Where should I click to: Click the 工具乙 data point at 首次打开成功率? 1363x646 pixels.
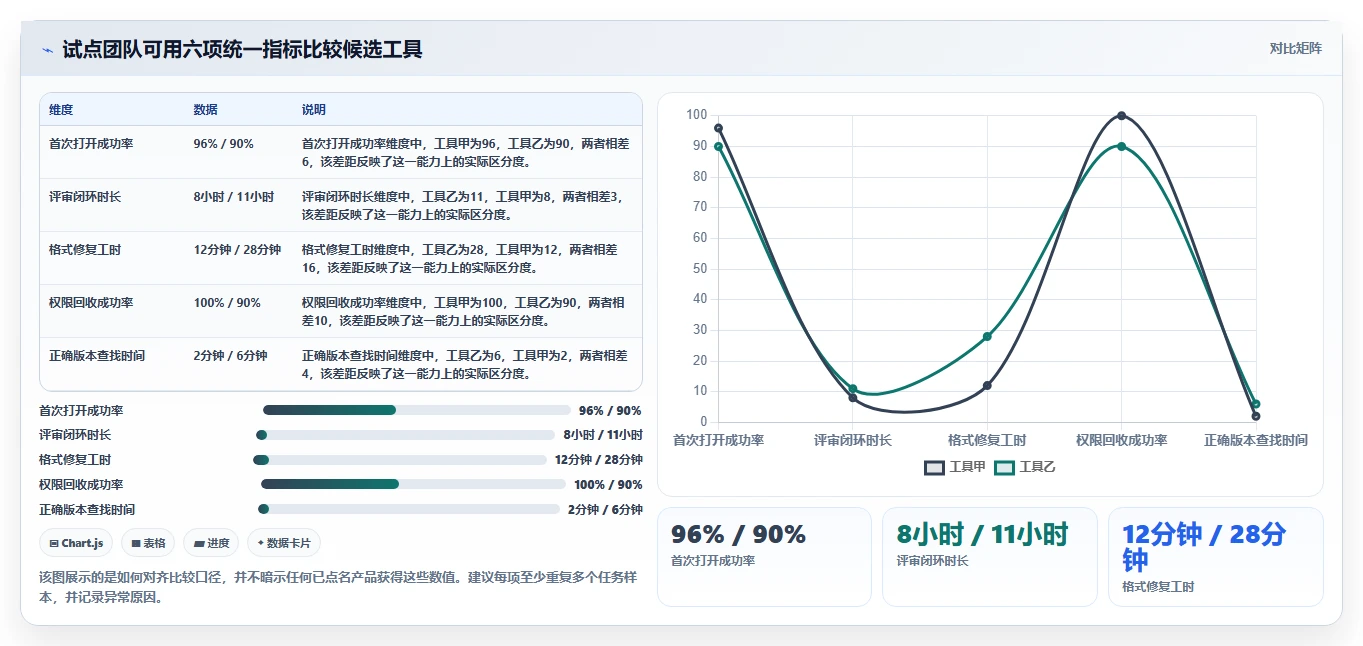click(x=718, y=146)
